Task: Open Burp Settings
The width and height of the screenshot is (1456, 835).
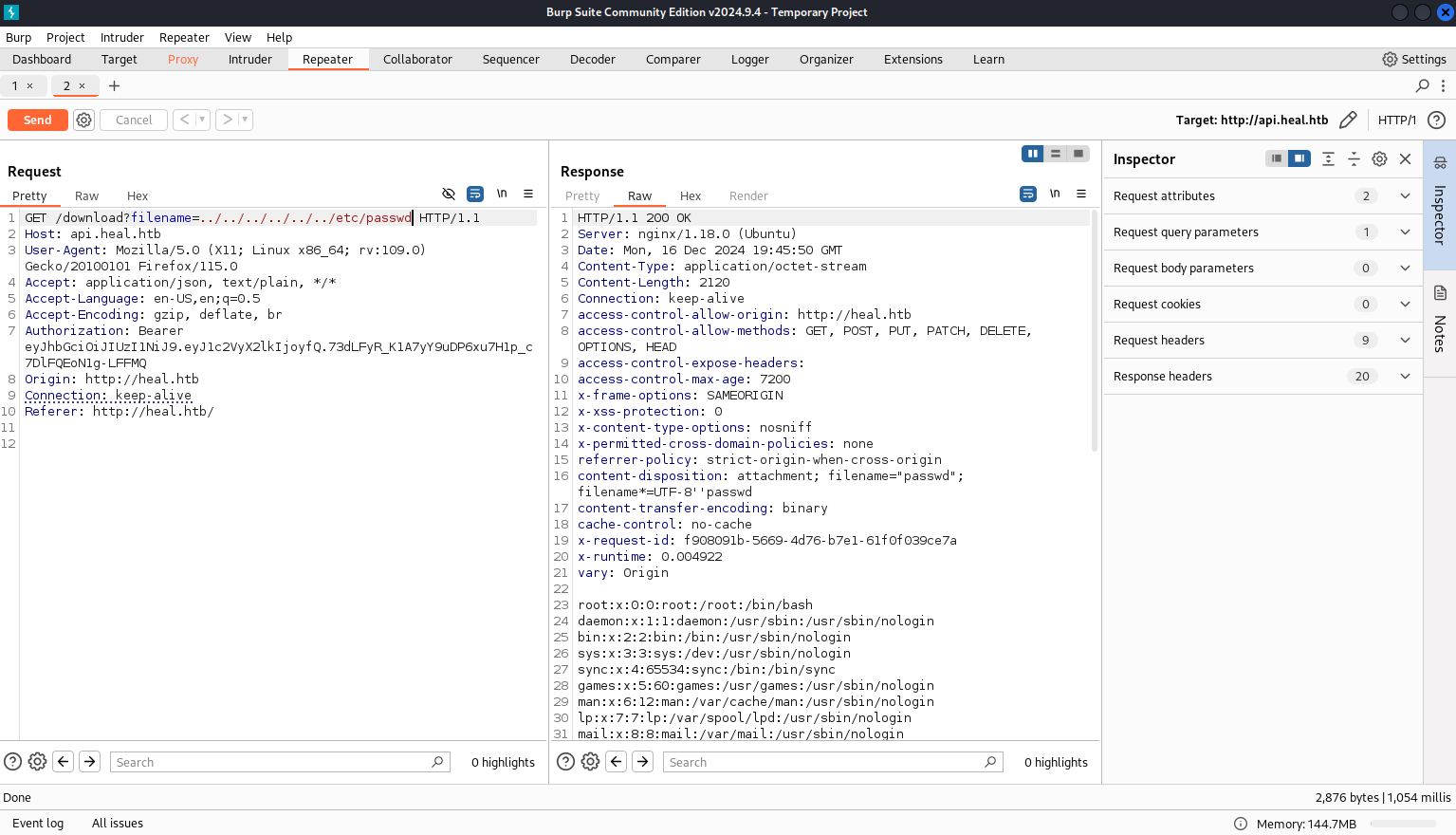Action: point(1414,59)
